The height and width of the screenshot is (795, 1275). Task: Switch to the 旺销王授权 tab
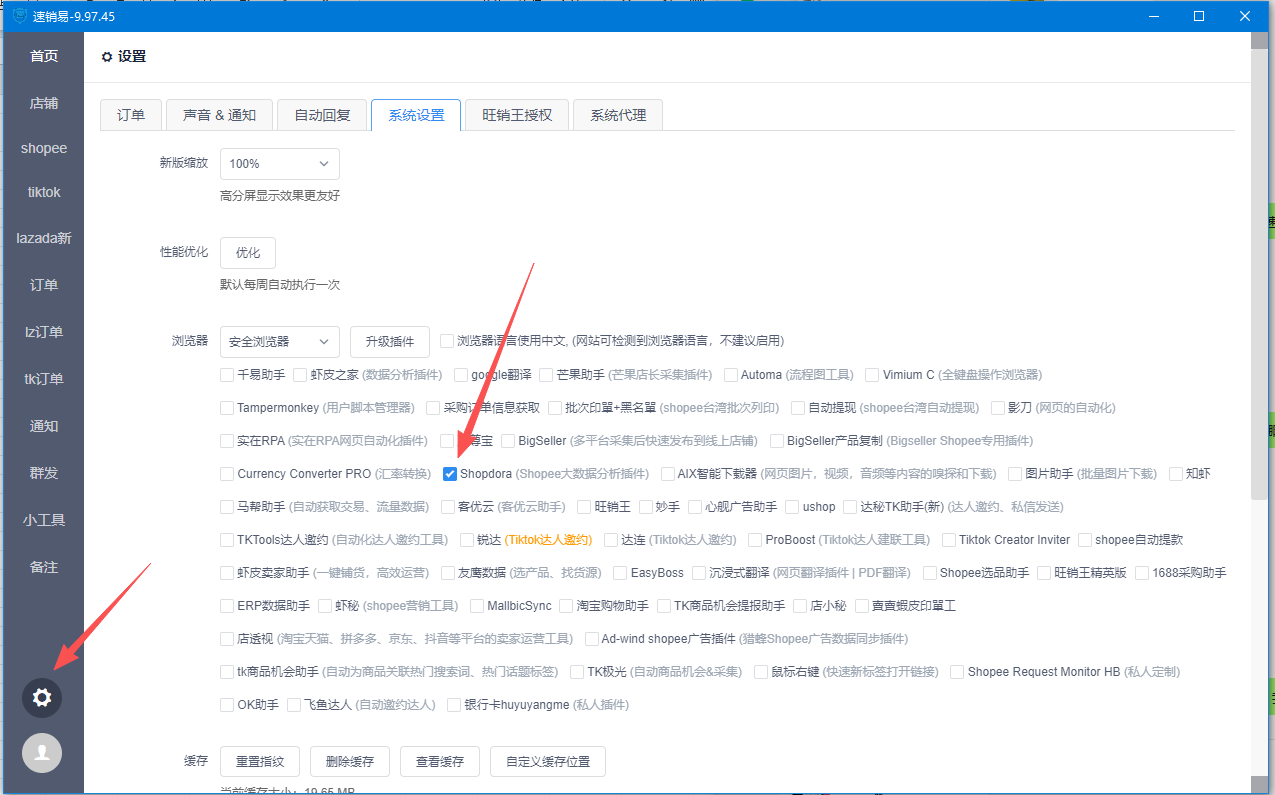pos(517,115)
